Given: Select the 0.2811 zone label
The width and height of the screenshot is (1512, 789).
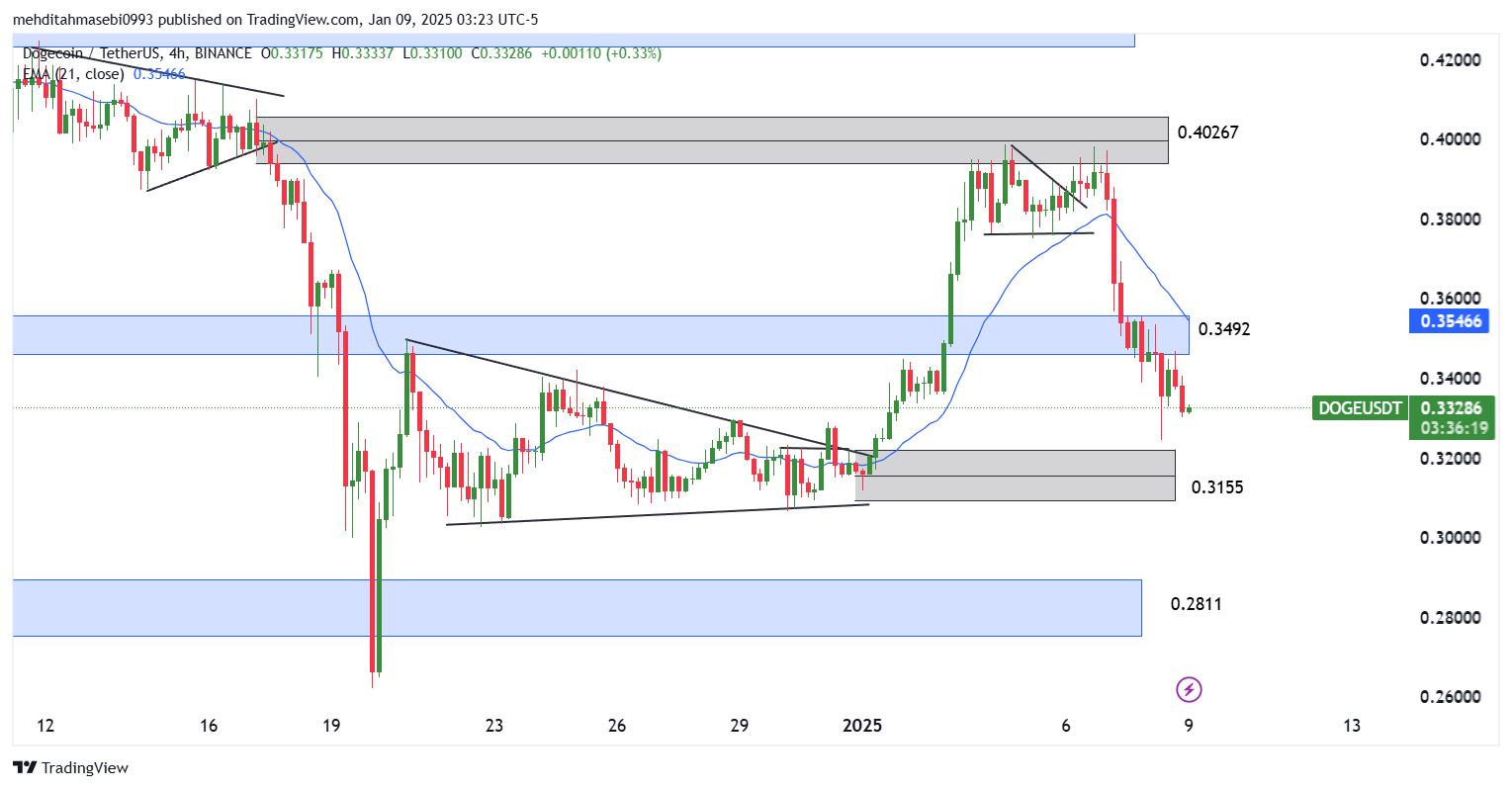Looking at the screenshot, I should [1196, 603].
